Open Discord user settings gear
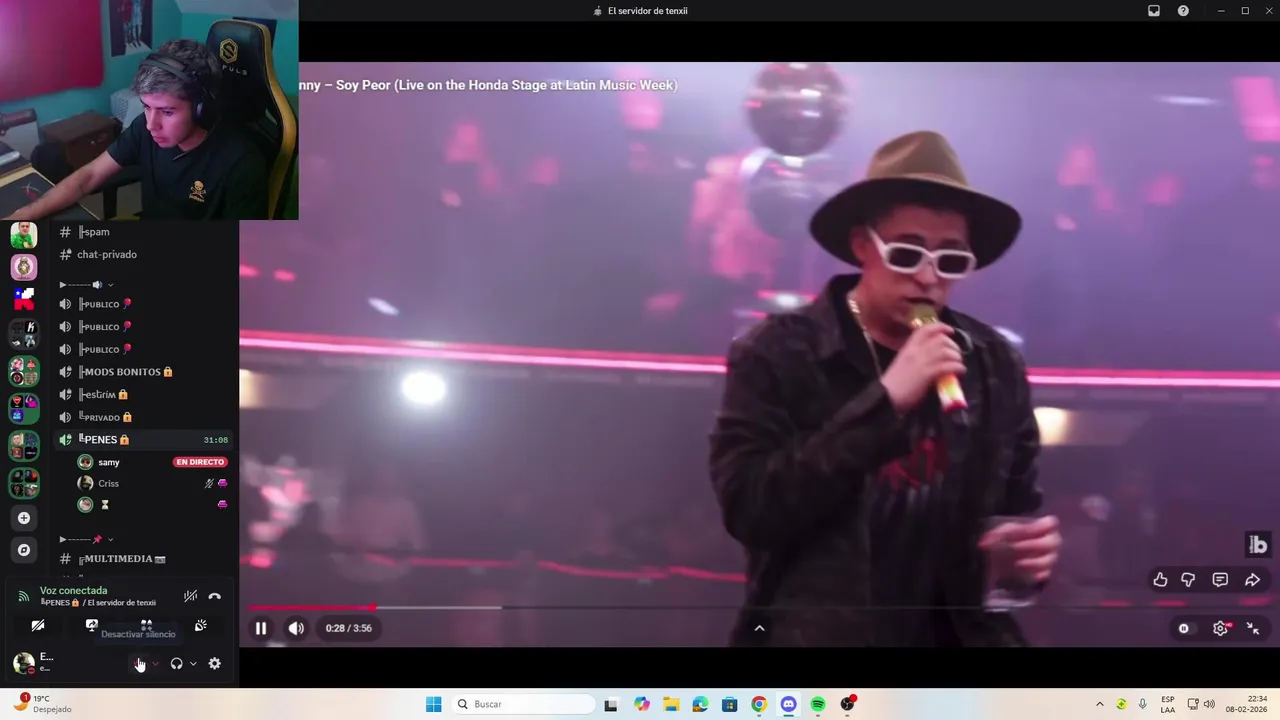The image size is (1280, 720). (x=214, y=663)
